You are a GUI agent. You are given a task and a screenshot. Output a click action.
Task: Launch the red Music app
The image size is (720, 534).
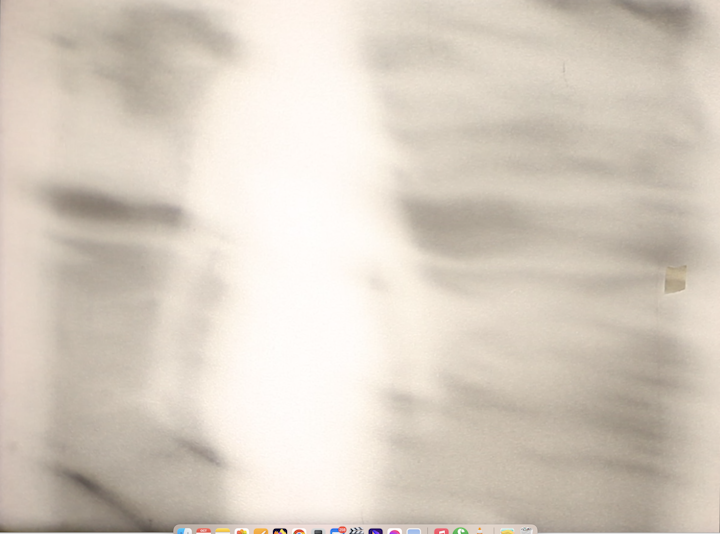coord(441,531)
